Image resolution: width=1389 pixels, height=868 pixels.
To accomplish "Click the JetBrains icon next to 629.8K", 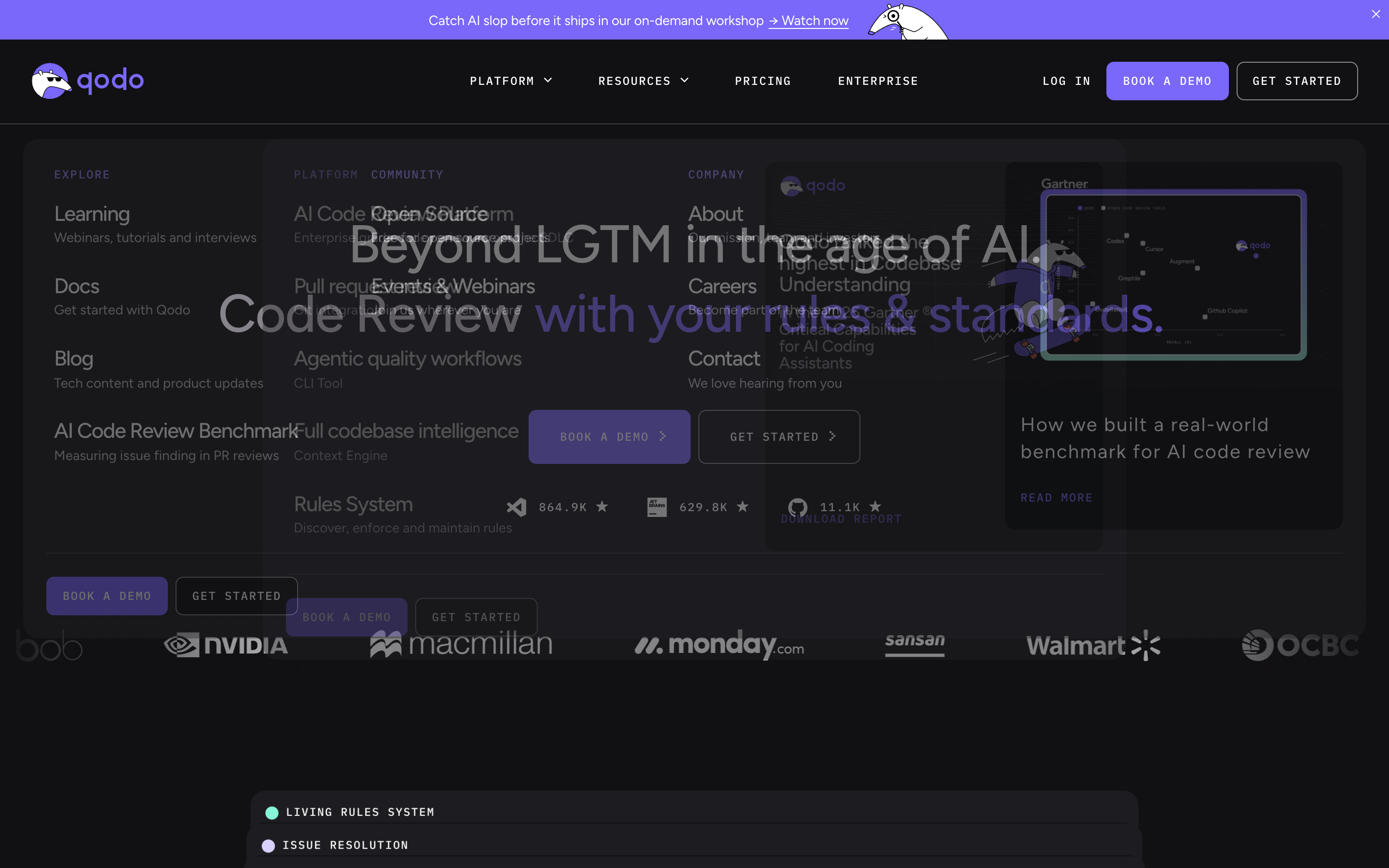I will [x=657, y=507].
